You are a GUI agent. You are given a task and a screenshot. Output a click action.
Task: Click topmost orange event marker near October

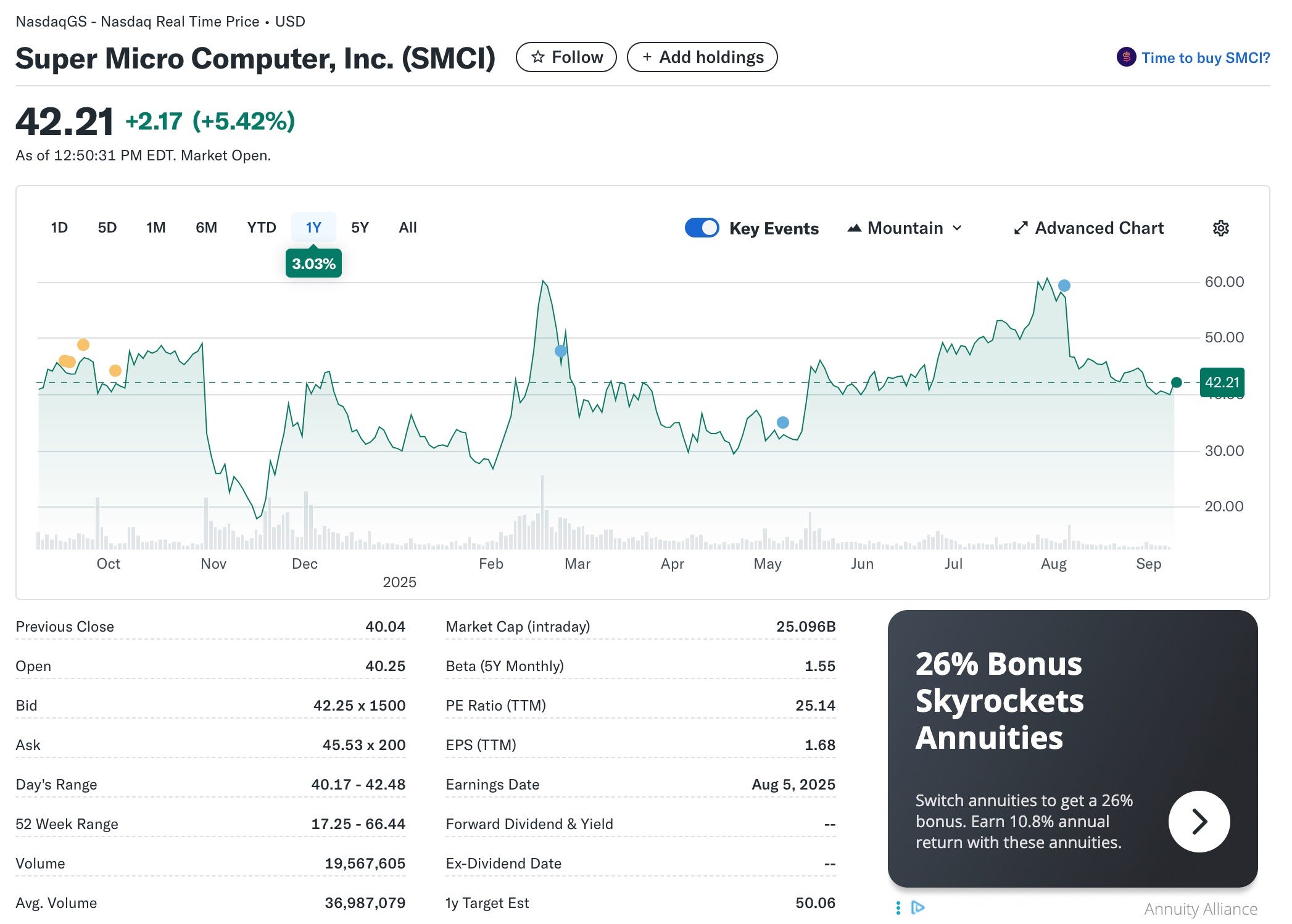(83, 345)
